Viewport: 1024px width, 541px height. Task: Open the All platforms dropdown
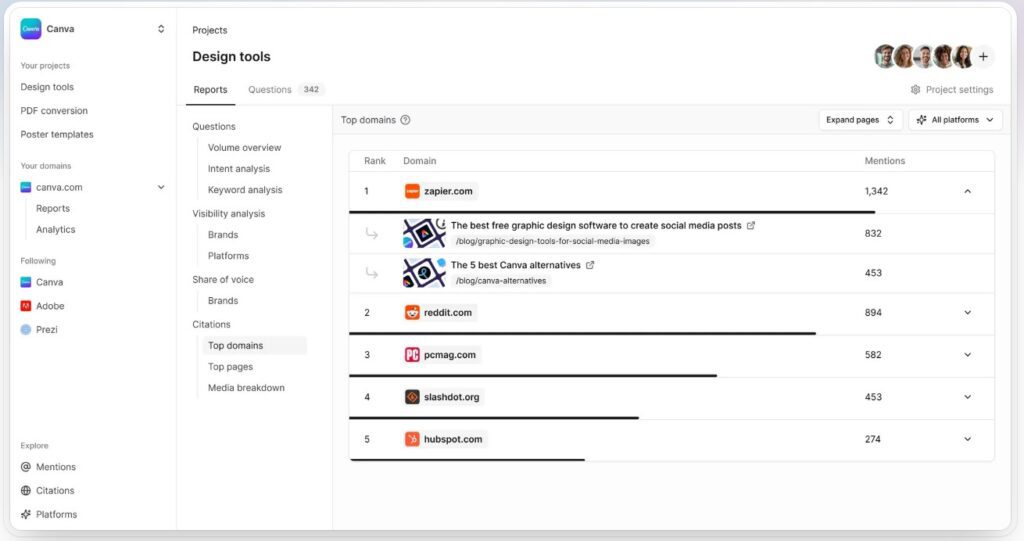coord(955,120)
